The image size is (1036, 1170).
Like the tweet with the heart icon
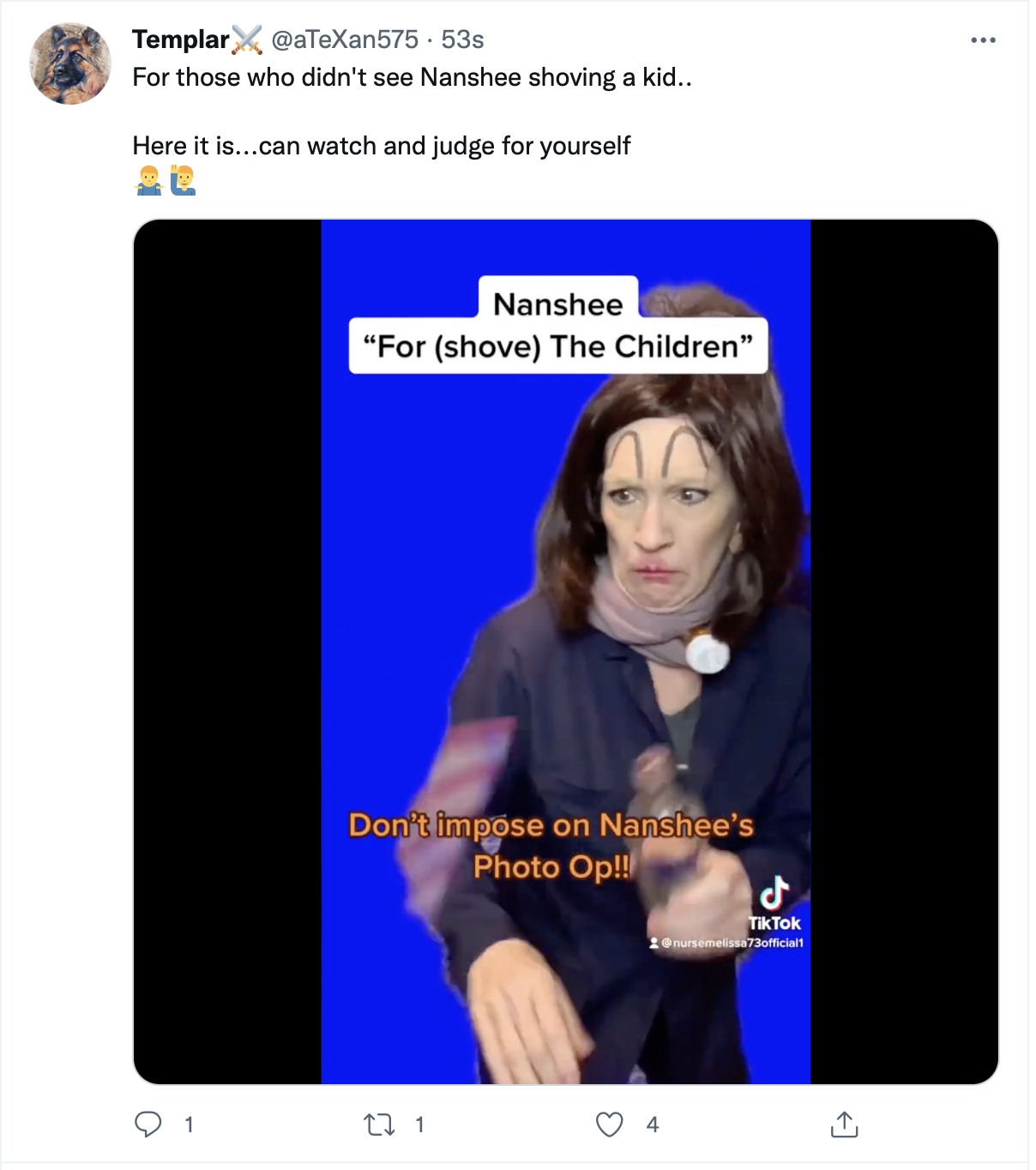tap(610, 1125)
